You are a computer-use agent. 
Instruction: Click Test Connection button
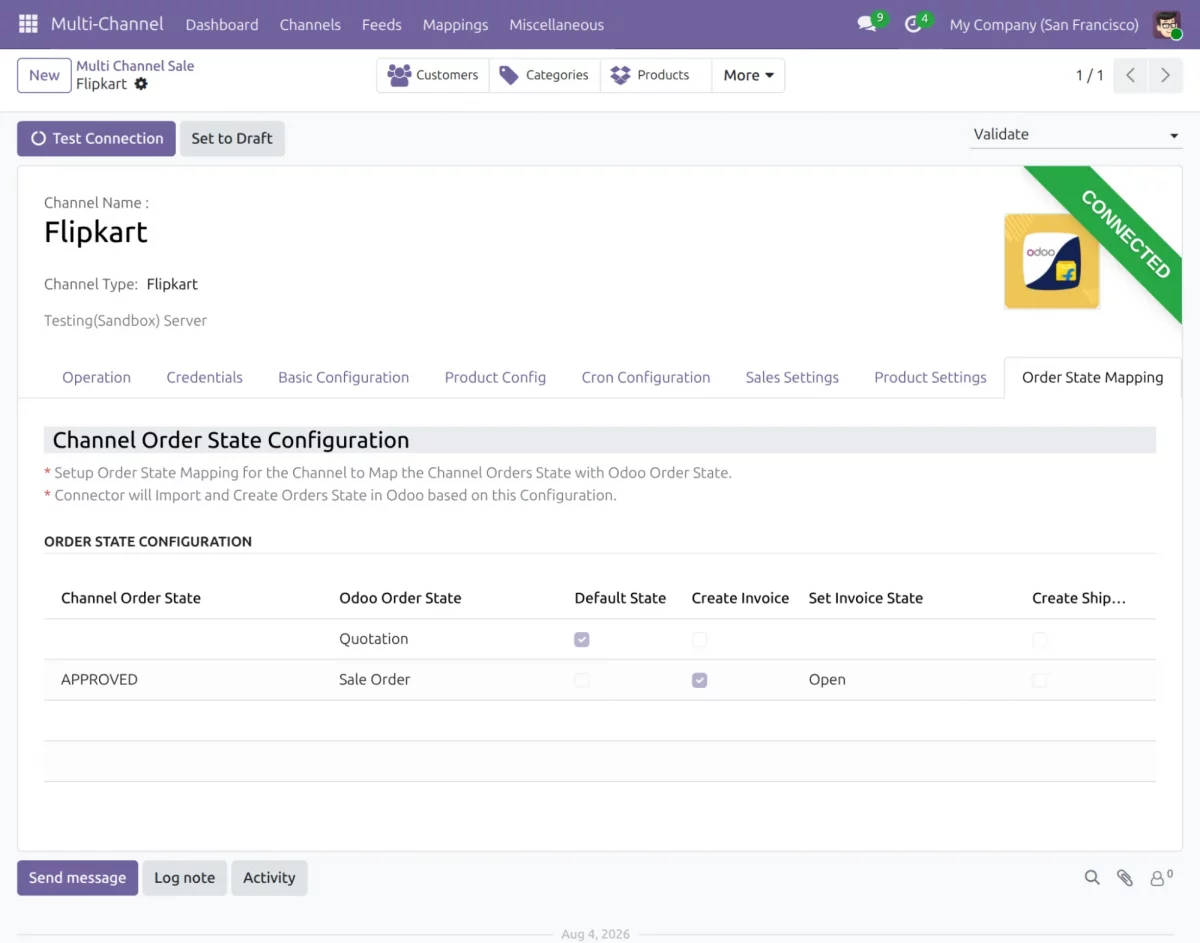[x=96, y=138]
